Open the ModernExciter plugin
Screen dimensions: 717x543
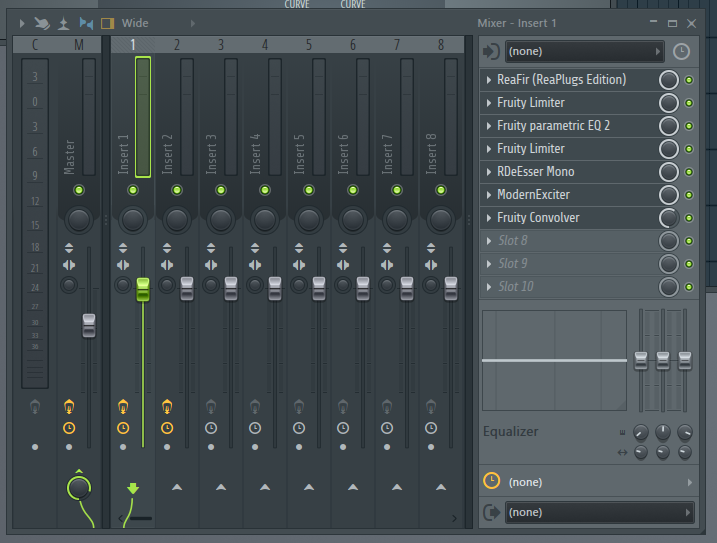tap(534, 195)
